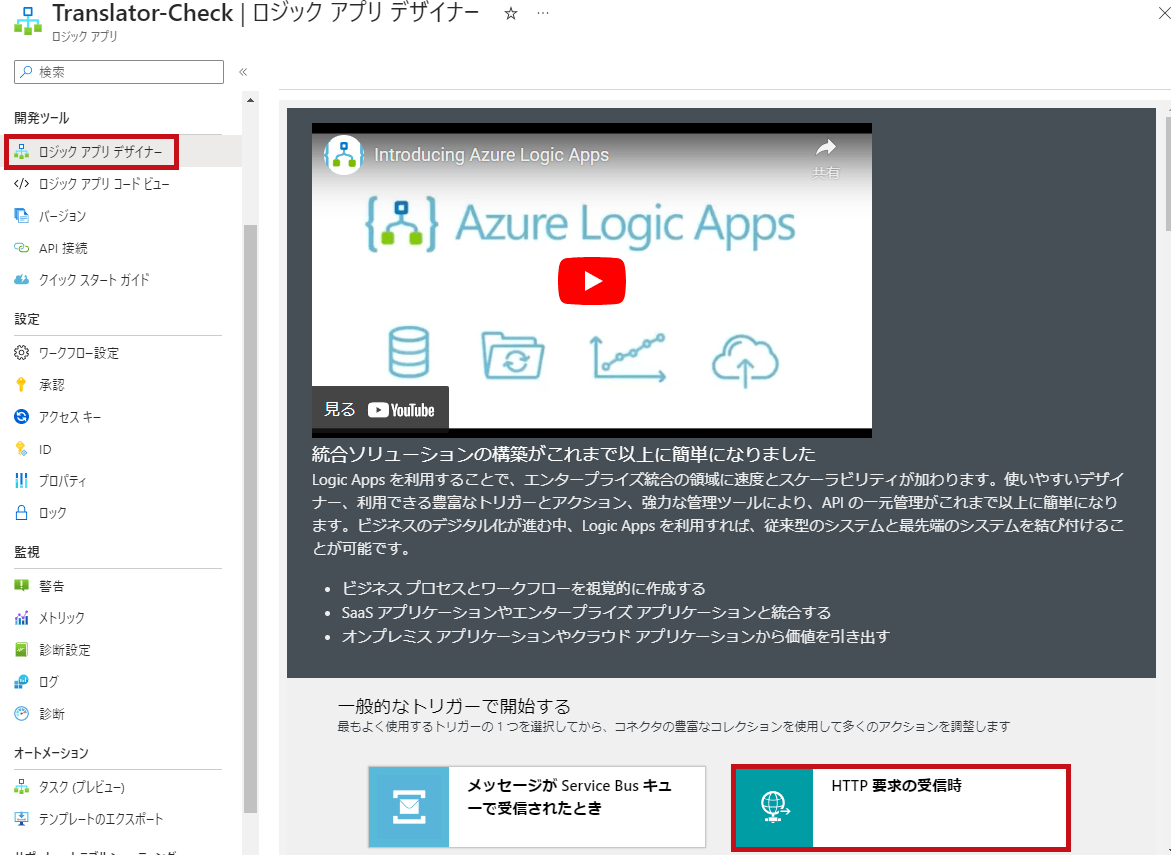The height and width of the screenshot is (855, 1171).
Task: Click the sidebar vertical scrollbar
Action: click(x=250, y=518)
